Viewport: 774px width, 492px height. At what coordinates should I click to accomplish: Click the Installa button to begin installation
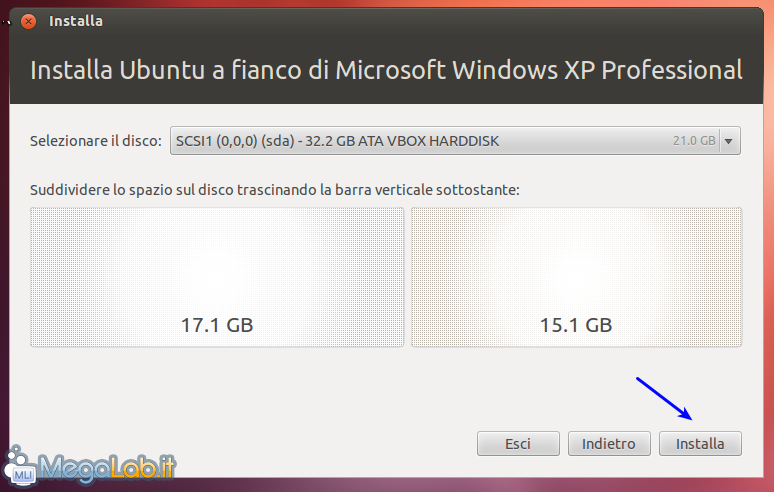tap(700, 444)
